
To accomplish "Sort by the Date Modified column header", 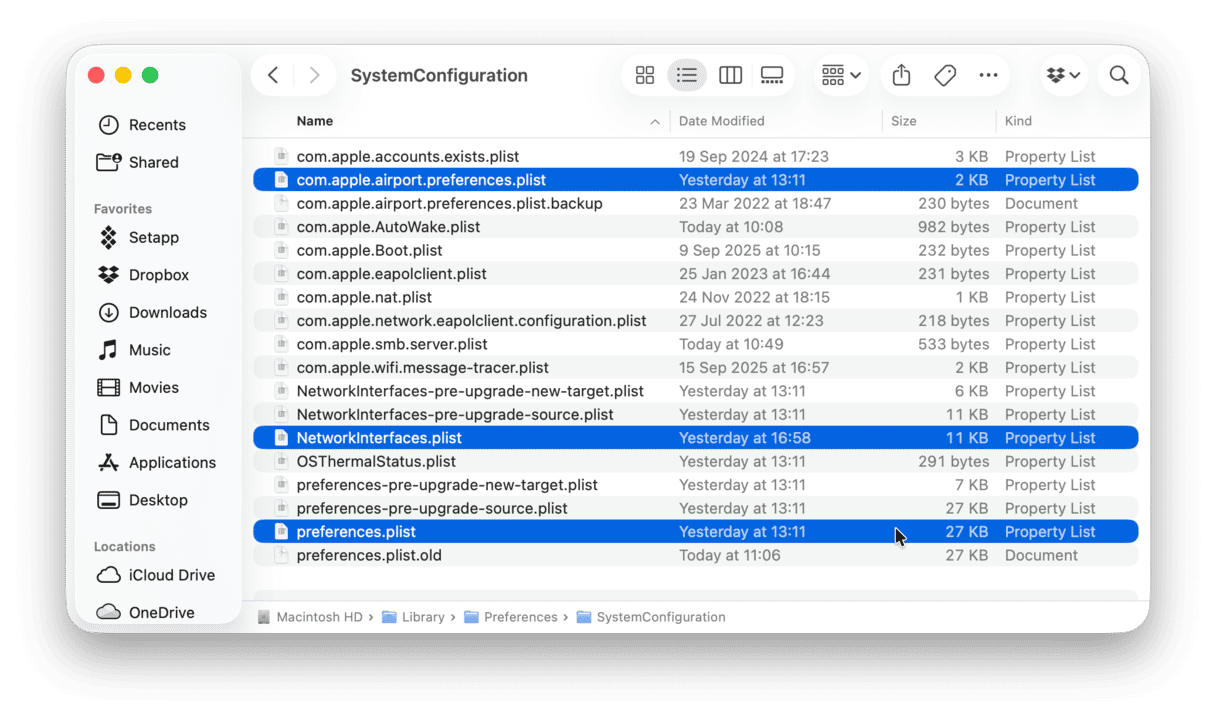I will (721, 121).
